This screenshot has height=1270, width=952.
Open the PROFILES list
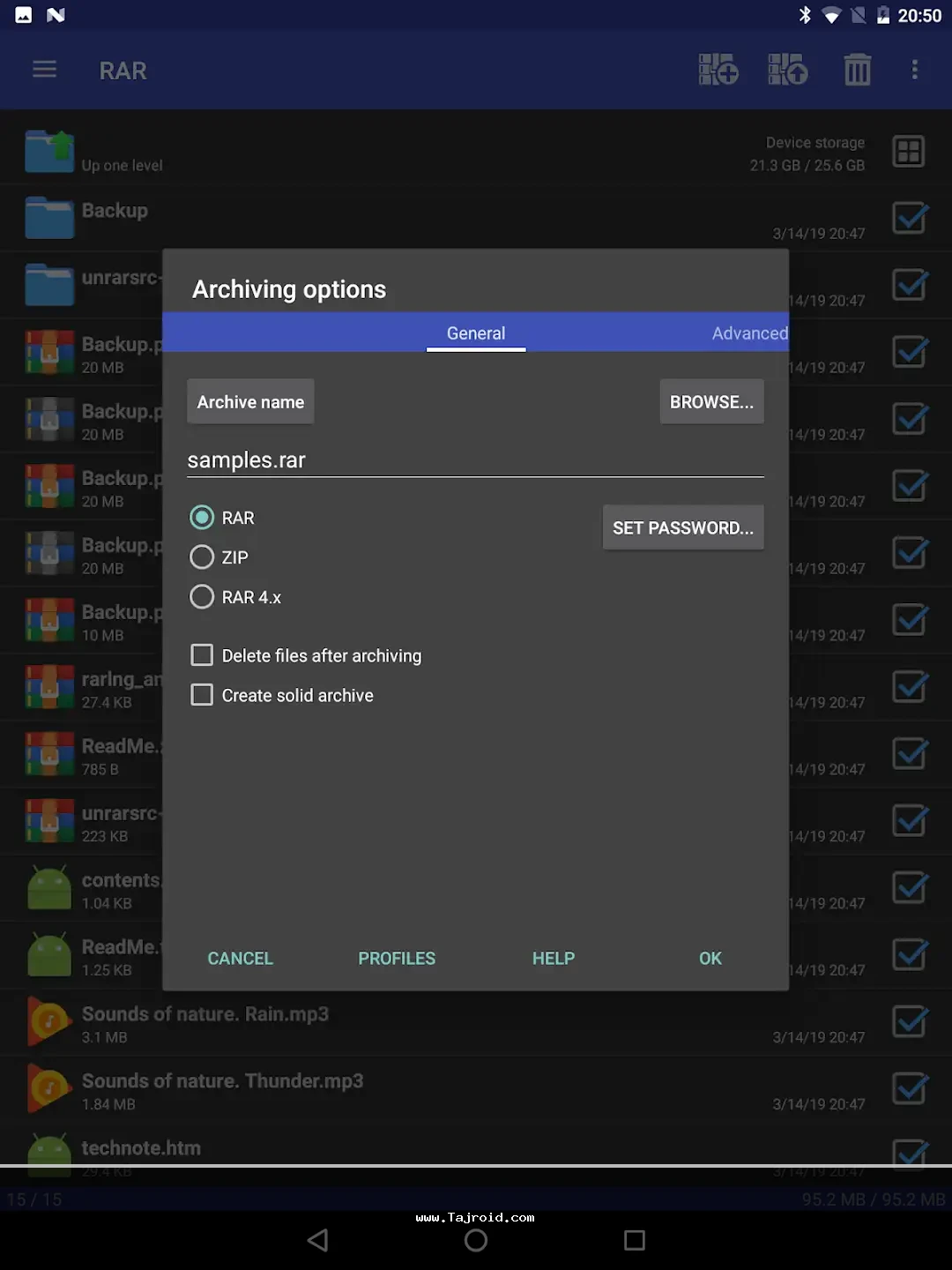[397, 959]
